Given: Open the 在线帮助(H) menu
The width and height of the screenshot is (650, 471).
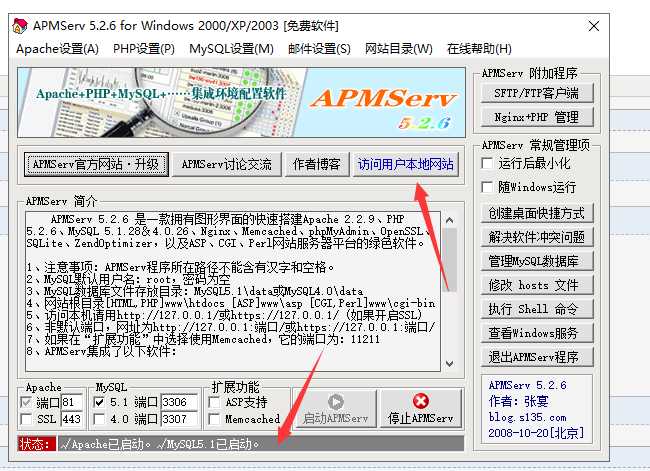Looking at the screenshot, I should [479, 49].
